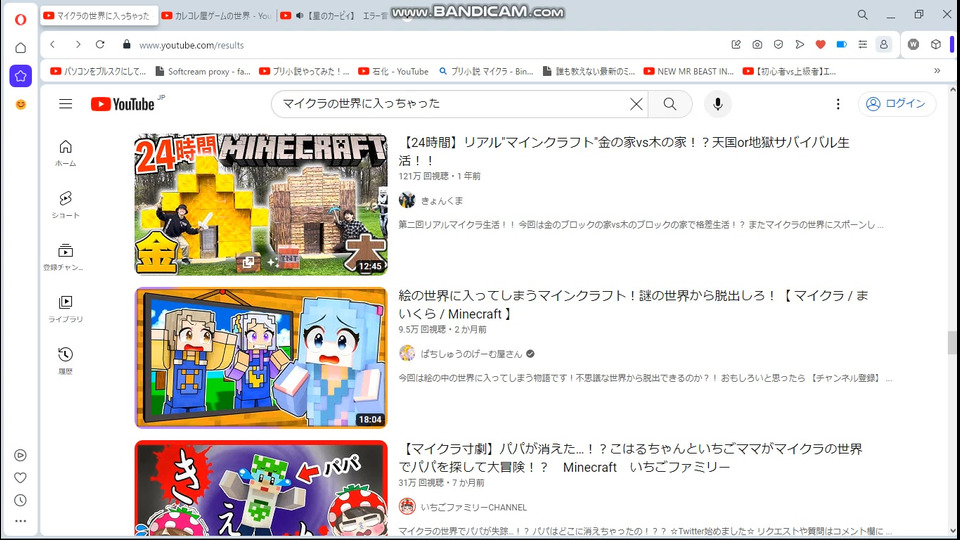Open マイクラ寸劇 パパが消えた title
Image resolution: width=960 pixels, height=540 pixels.
click(630, 458)
